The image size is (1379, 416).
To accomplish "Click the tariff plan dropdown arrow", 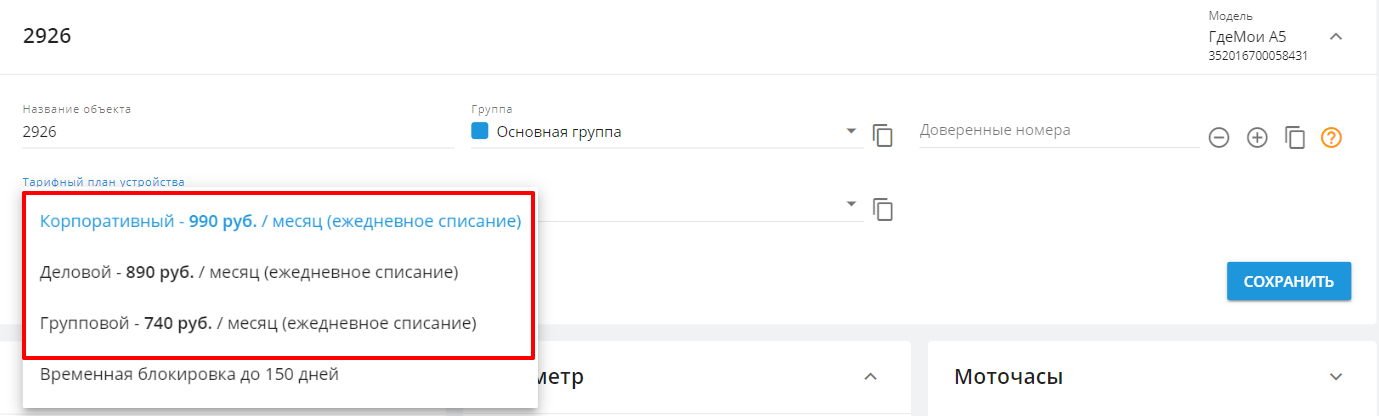I will pos(851,205).
